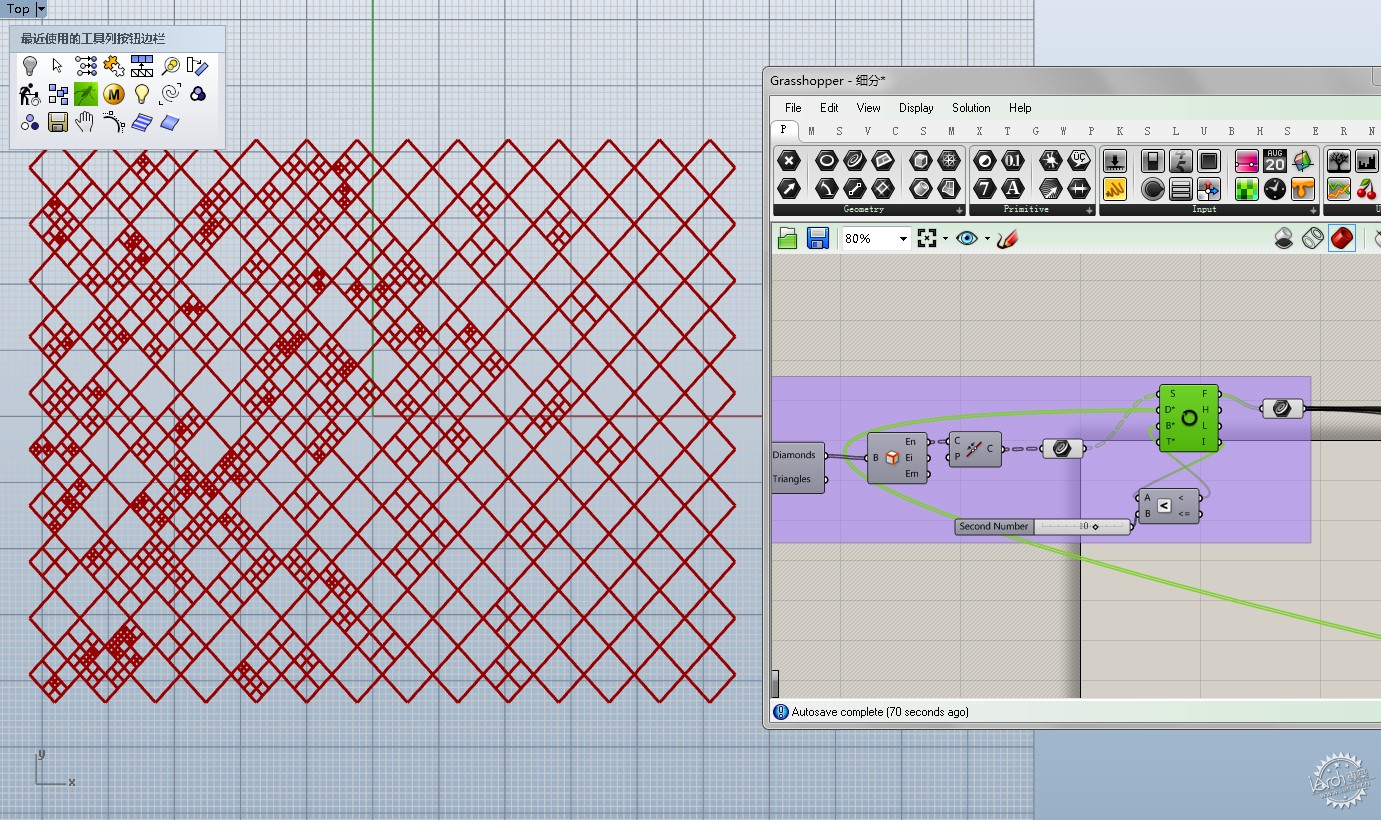This screenshot has height=820, width=1381.
Task: Switch to the X component tab
Action: click(979, 131)
